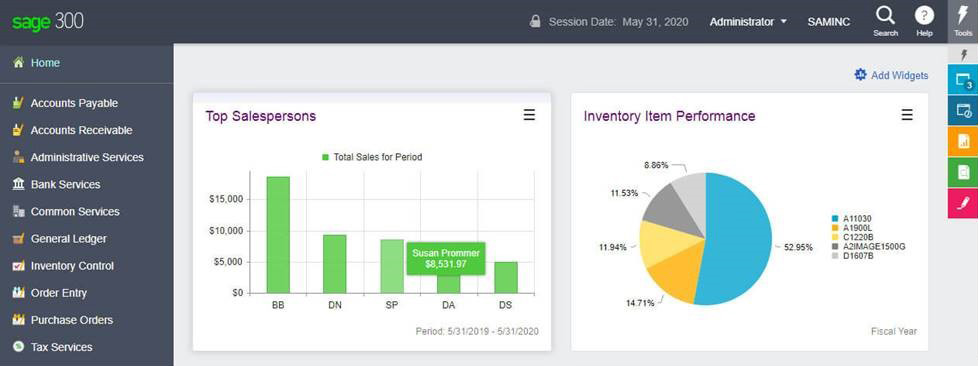Open Inventory Item Performance widget menu
978x366 pixels.
pos(907,115)
